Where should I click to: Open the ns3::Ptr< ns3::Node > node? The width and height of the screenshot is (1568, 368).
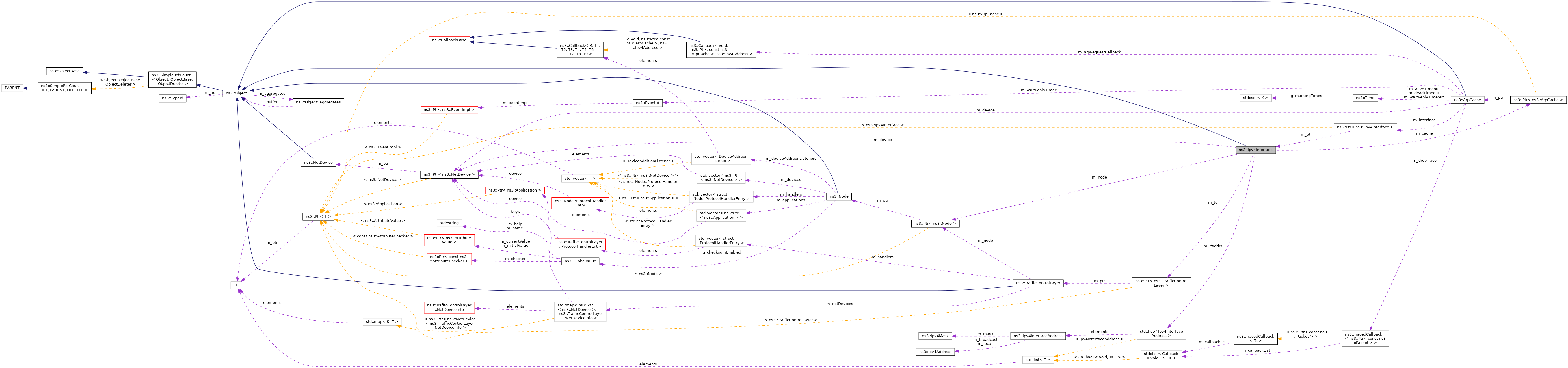click(935, 224)
